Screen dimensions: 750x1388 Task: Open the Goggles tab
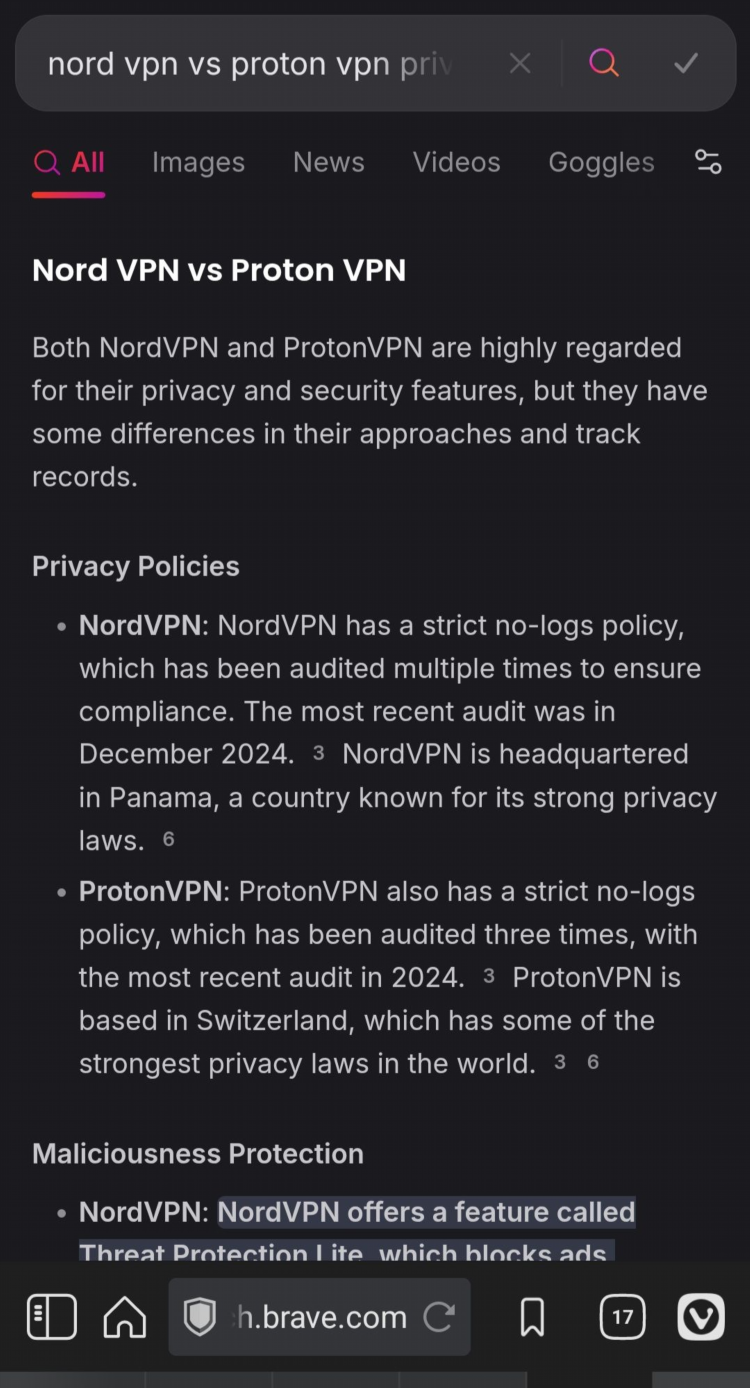pyautogui.click(x=601, y=162)
